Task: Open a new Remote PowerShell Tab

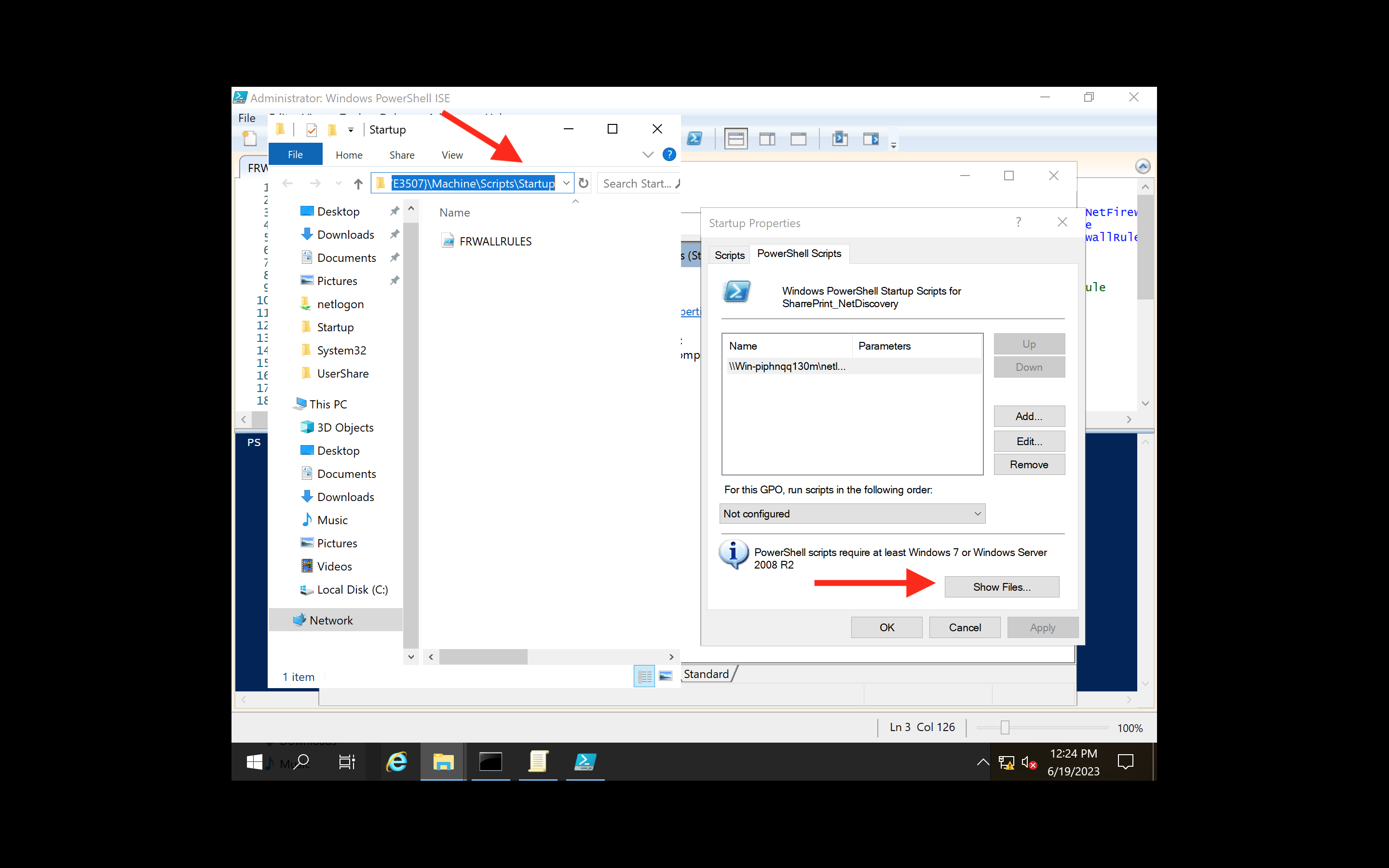Action: tap(840, 138)
